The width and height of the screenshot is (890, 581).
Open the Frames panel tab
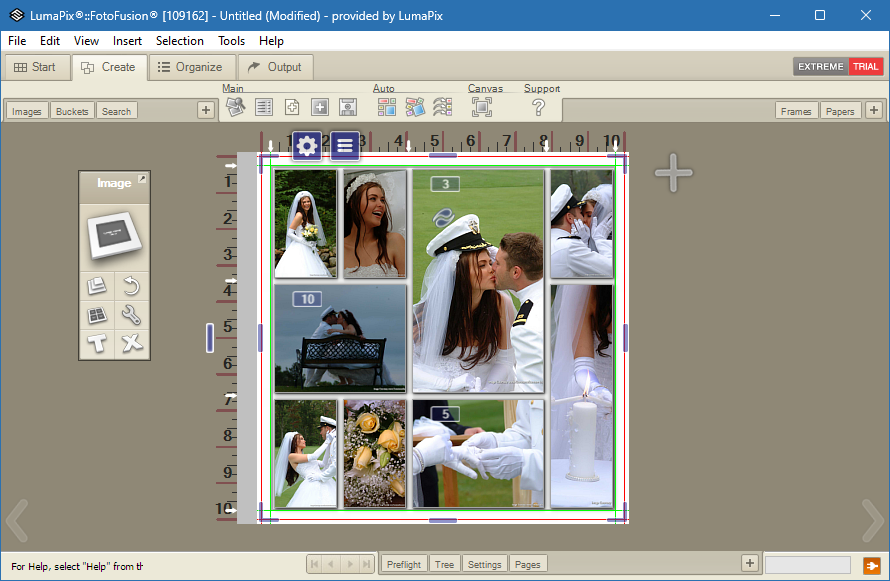click(796, 111)
